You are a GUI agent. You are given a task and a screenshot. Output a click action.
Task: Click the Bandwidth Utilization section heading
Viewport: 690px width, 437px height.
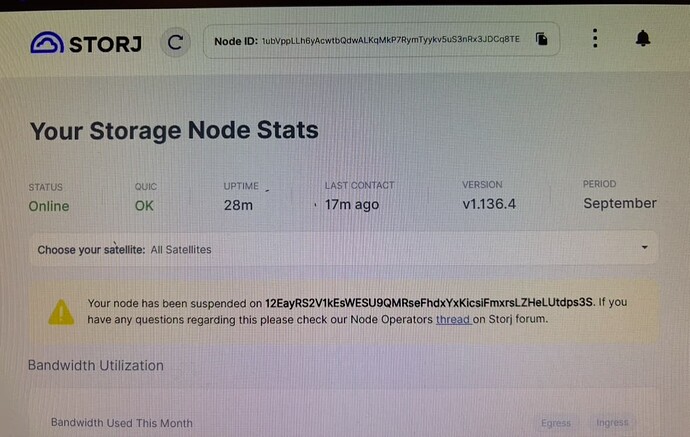(x=95, y=366)
